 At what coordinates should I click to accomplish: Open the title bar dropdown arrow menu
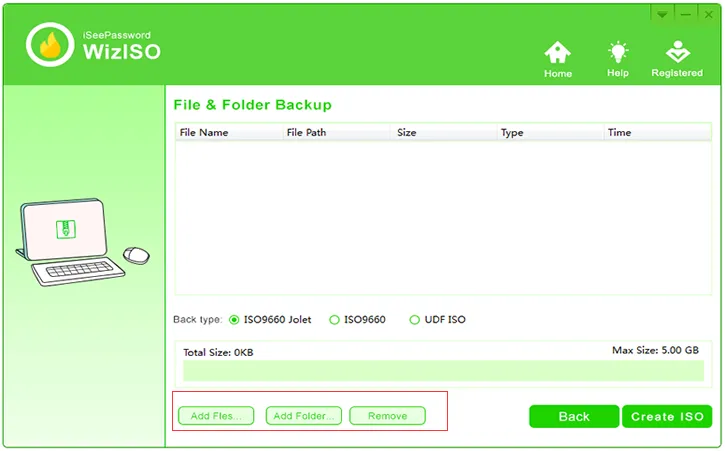662,14
